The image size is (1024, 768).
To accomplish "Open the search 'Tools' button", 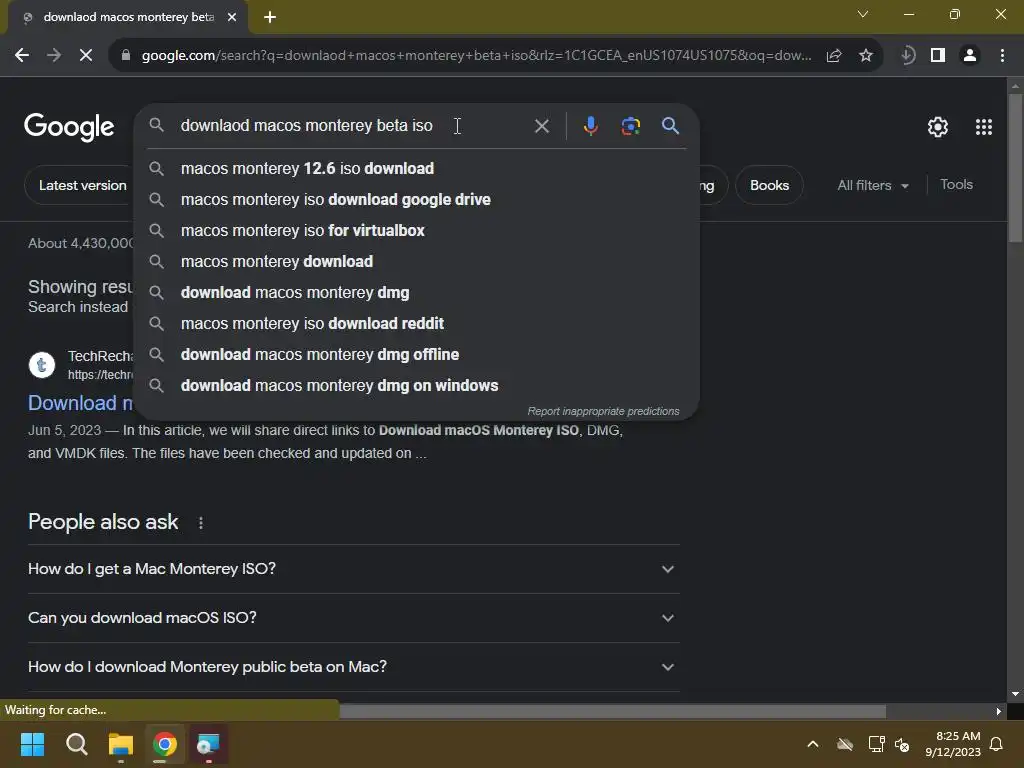I will [x=956, y=185].
